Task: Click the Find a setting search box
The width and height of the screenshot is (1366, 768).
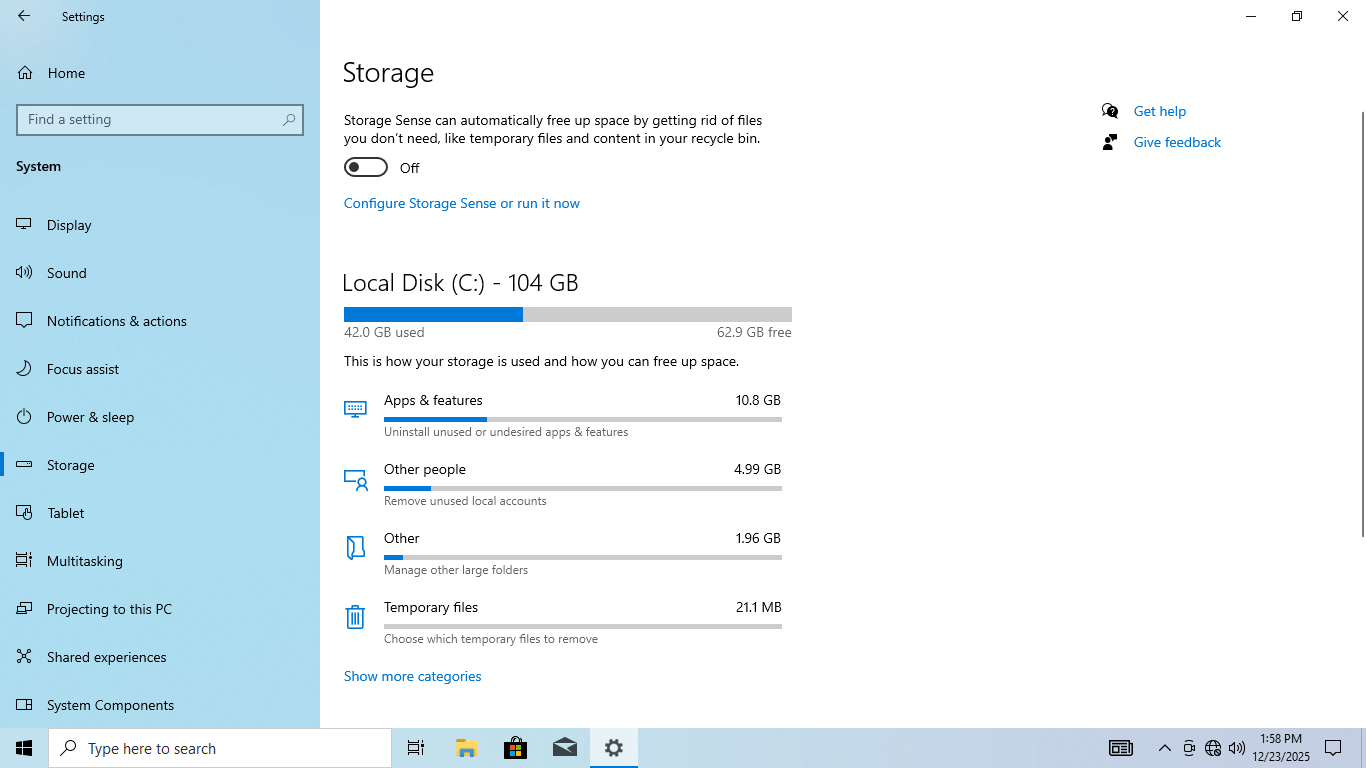Action: click(x=150, y=119)
